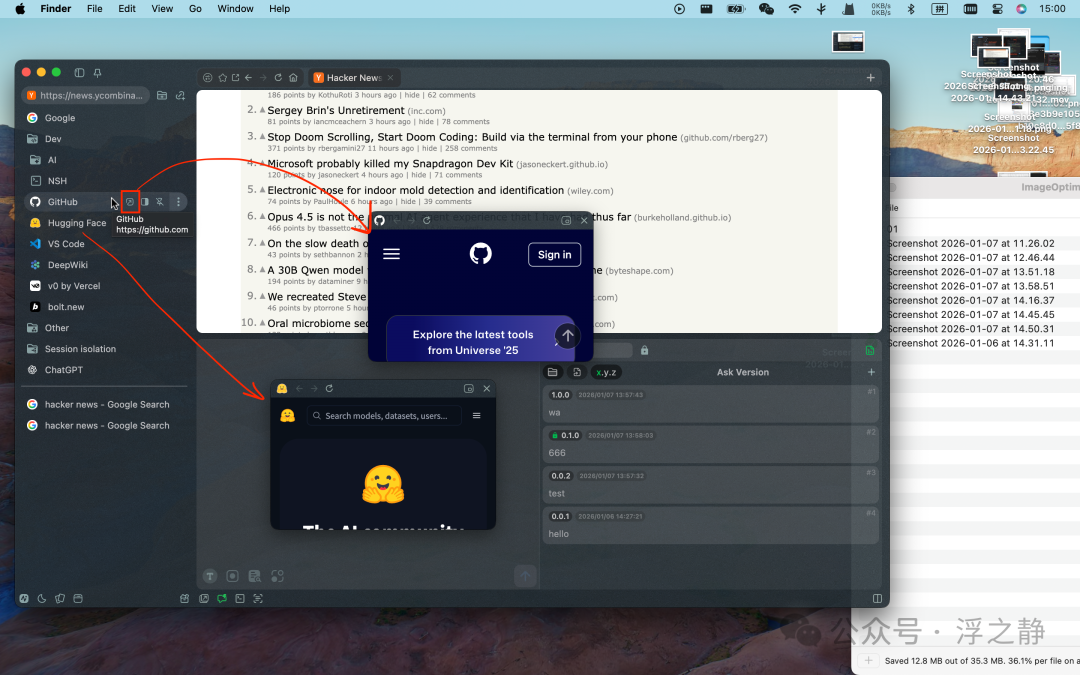1080x675 pixels.
Task: Pin the browser window on top
Action: pyautogui.click(x=97, y=72)
